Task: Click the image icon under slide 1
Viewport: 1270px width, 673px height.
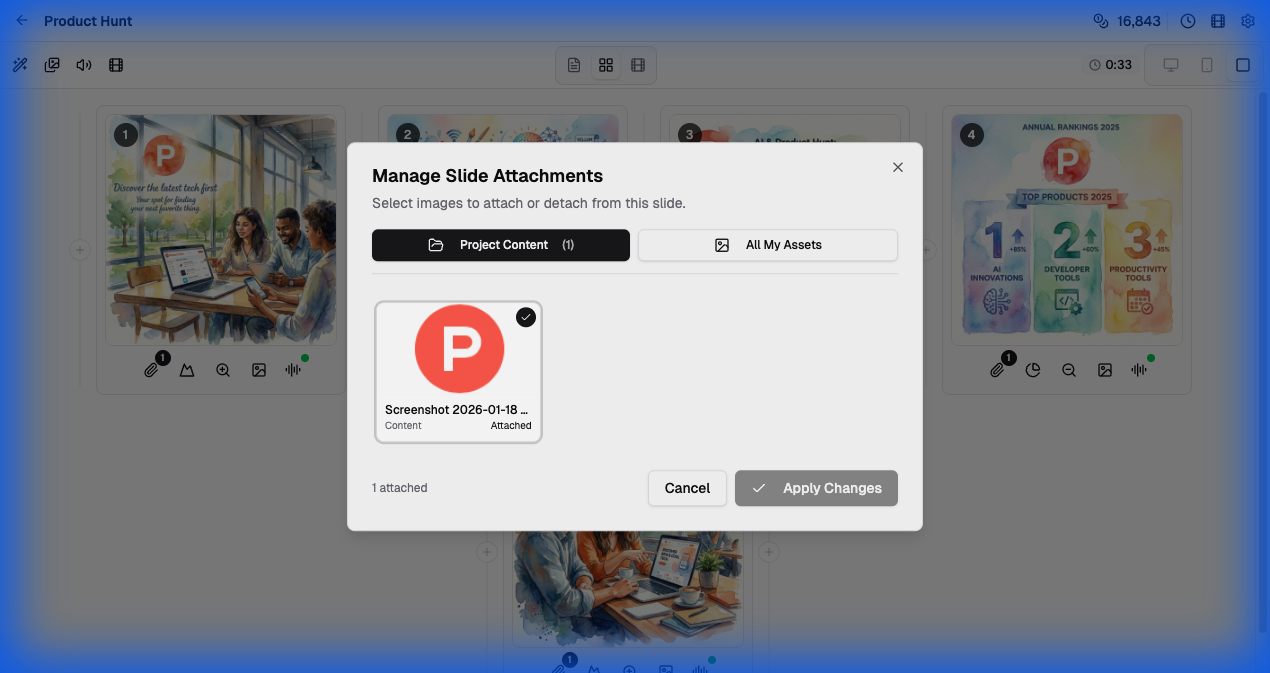Action: click(259, 370)
